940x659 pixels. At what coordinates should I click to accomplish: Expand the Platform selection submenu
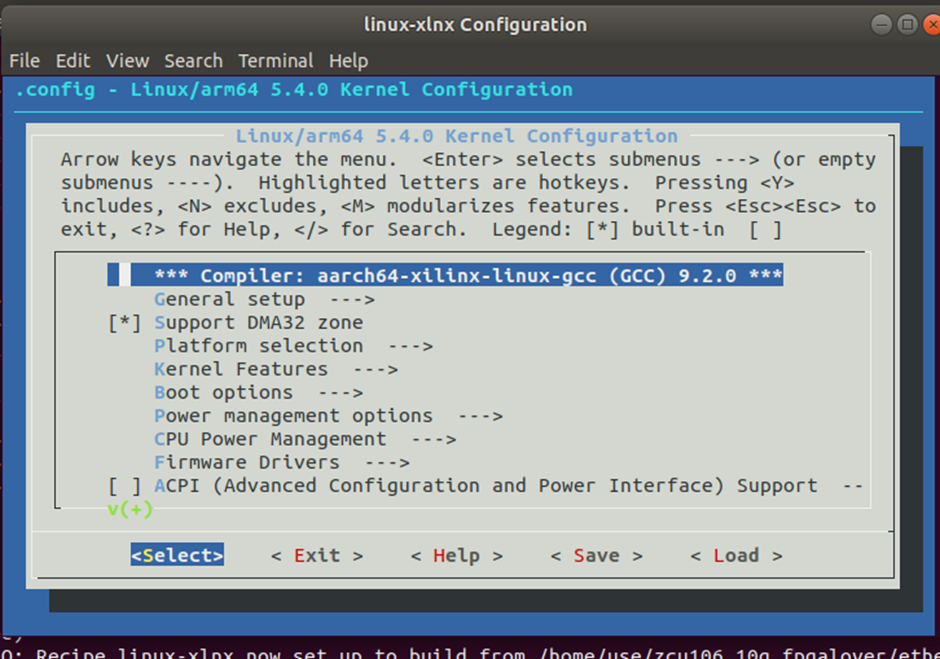[x=294, y=346]
